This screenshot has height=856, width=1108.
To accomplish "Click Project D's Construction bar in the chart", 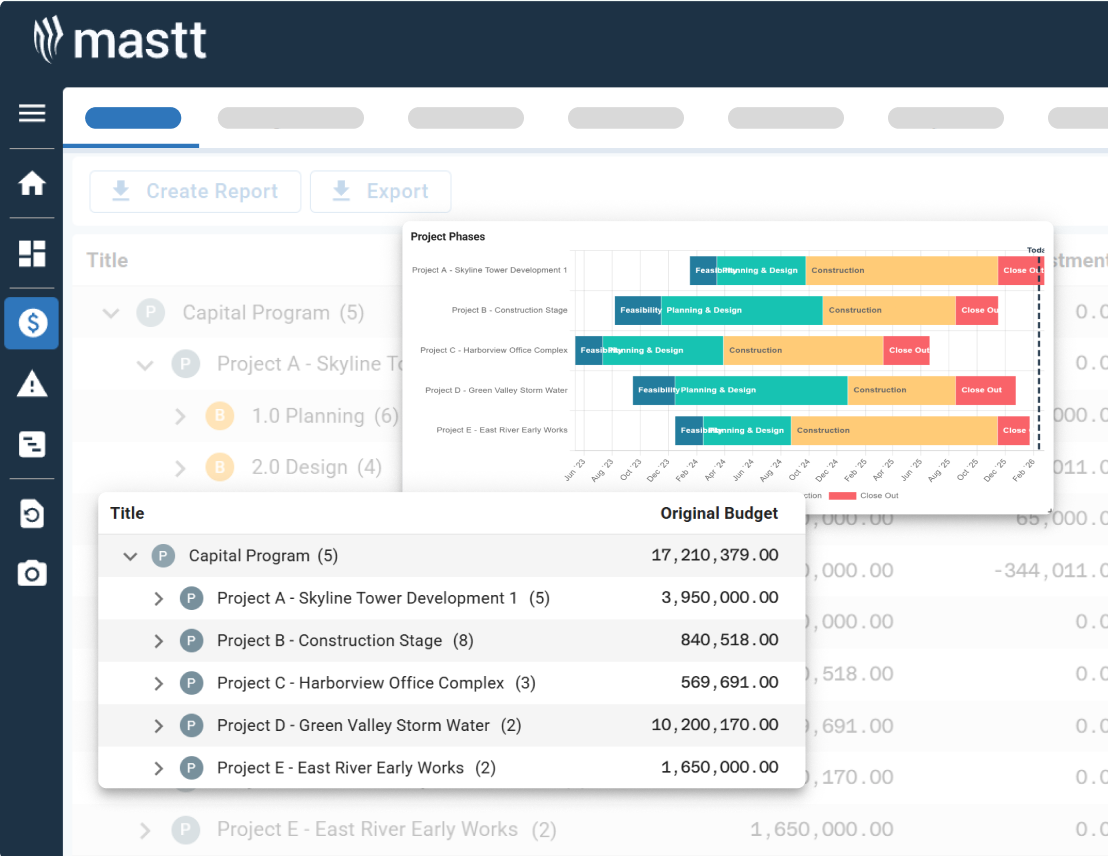I will (900, 390).
